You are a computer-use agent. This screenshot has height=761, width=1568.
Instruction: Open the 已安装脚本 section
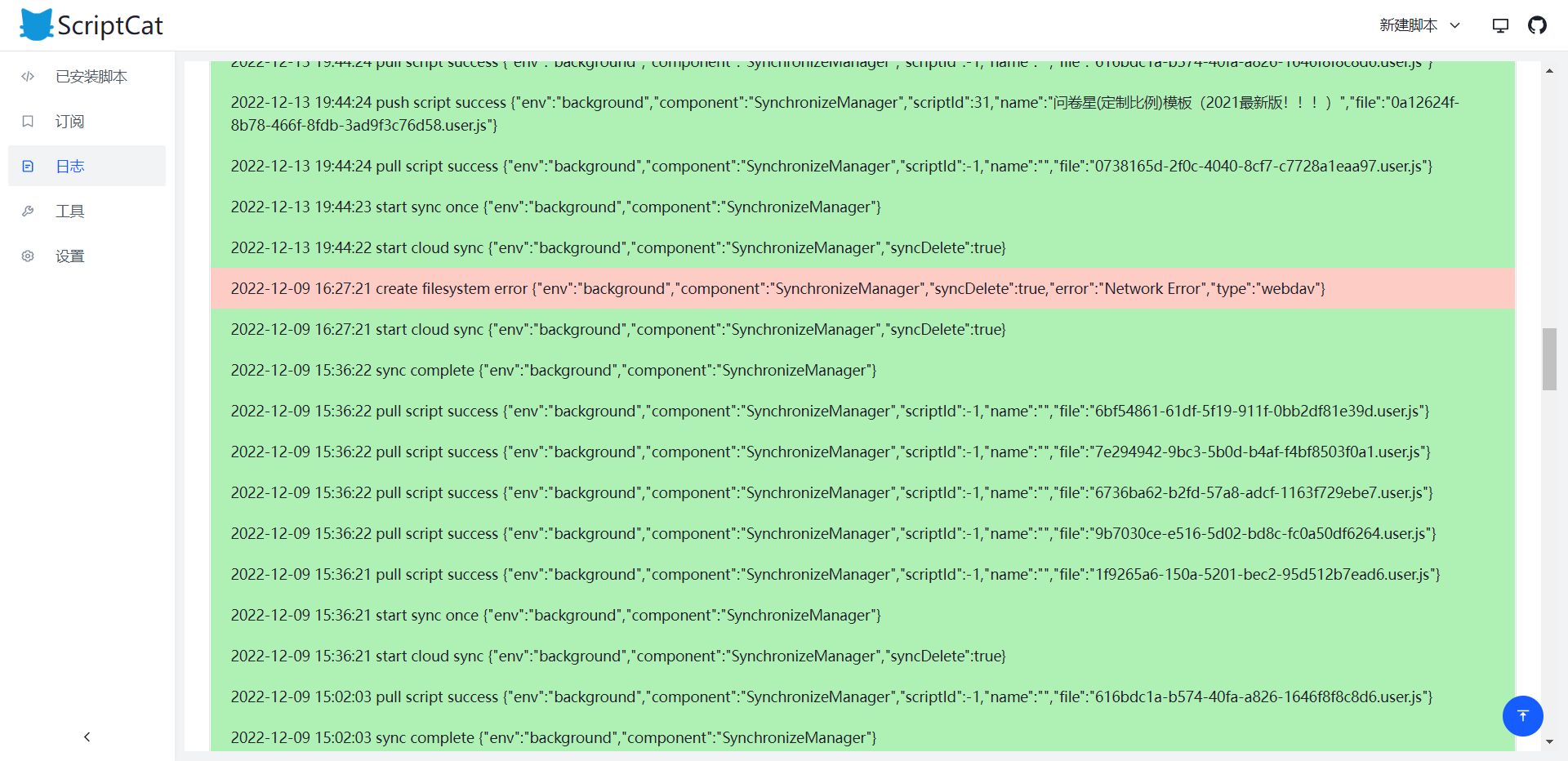[91, 76]
